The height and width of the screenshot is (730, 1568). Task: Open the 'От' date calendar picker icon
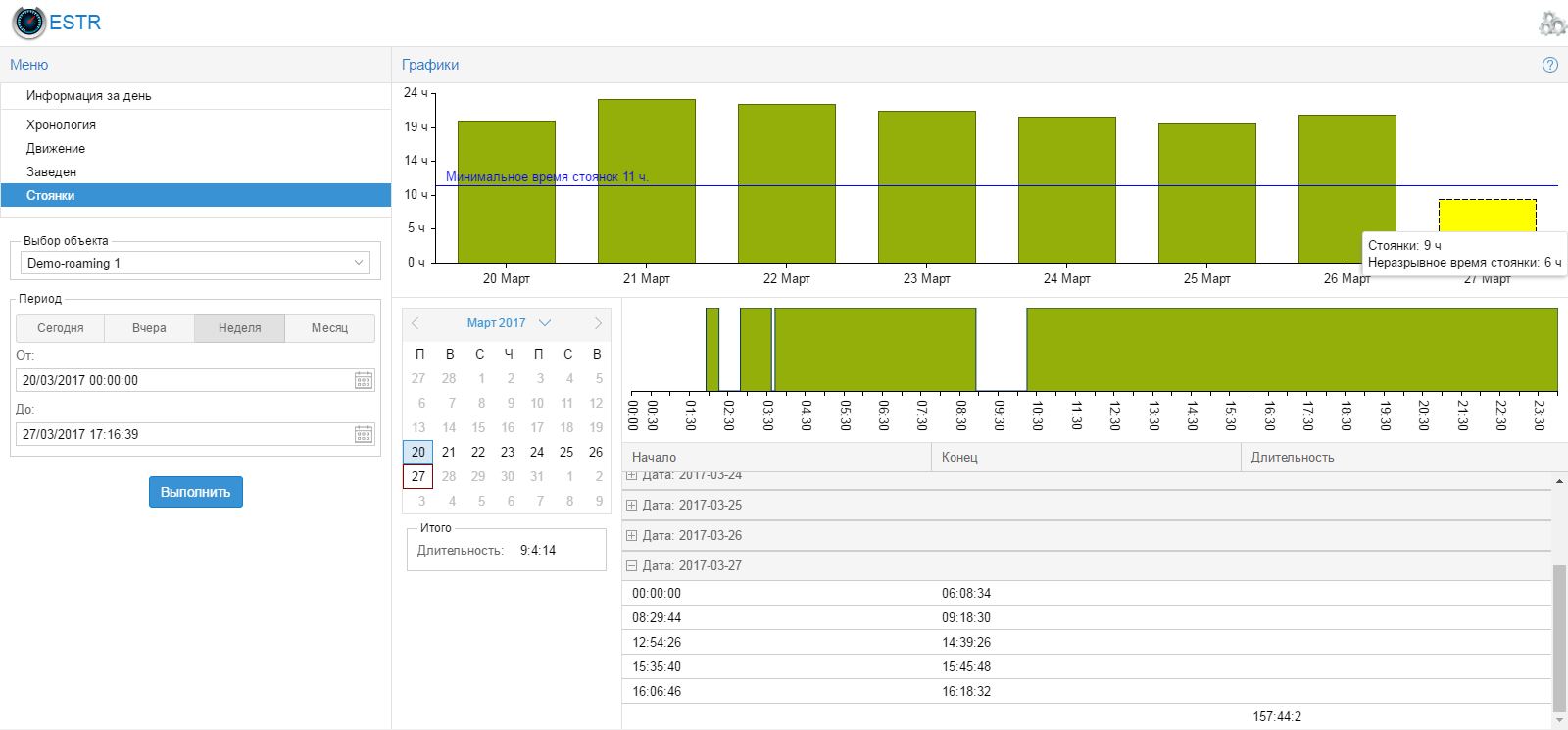point(364,380)
